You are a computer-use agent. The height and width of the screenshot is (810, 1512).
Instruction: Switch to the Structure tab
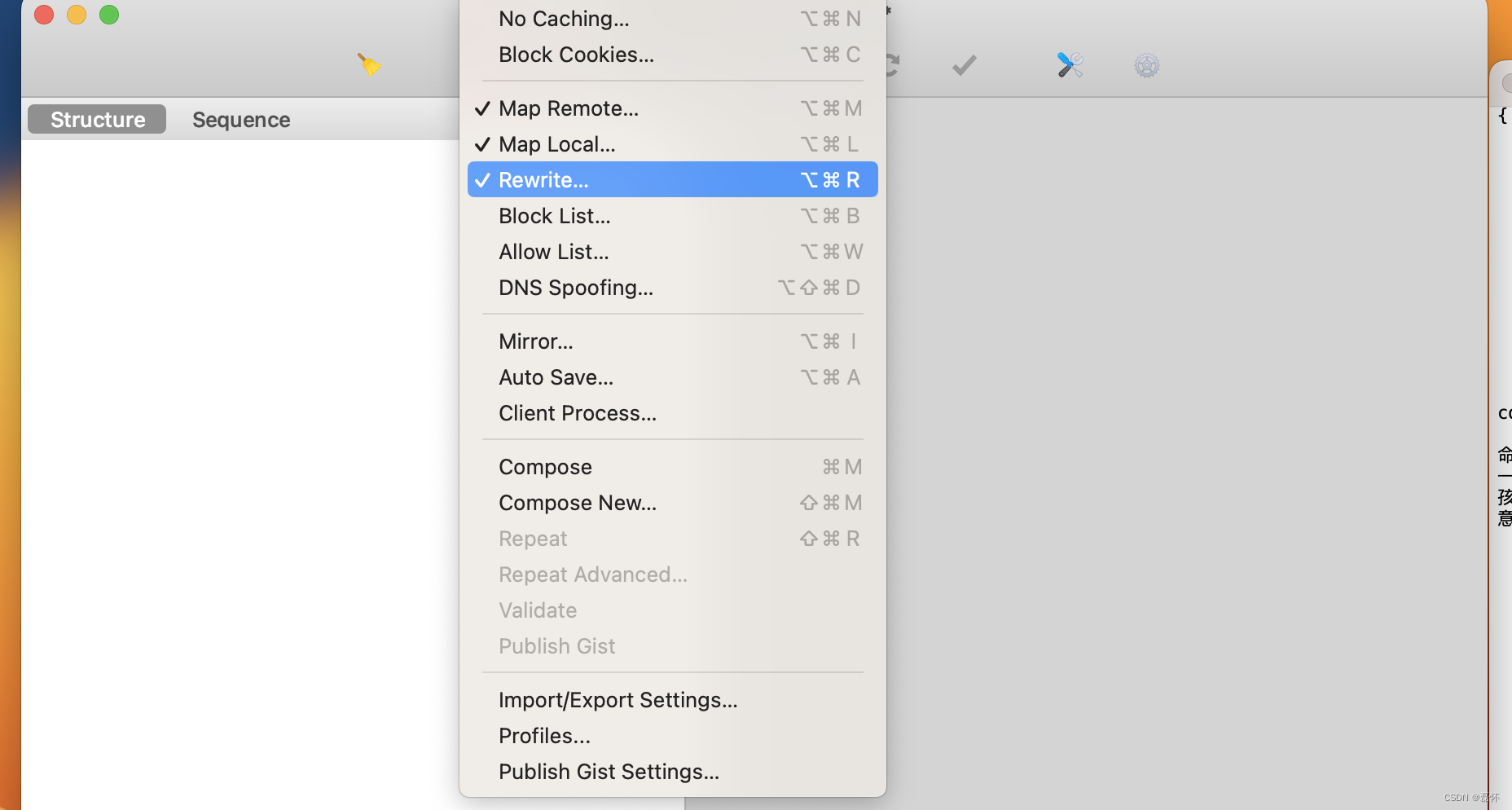pyautogui.click(x=97, y=119)
